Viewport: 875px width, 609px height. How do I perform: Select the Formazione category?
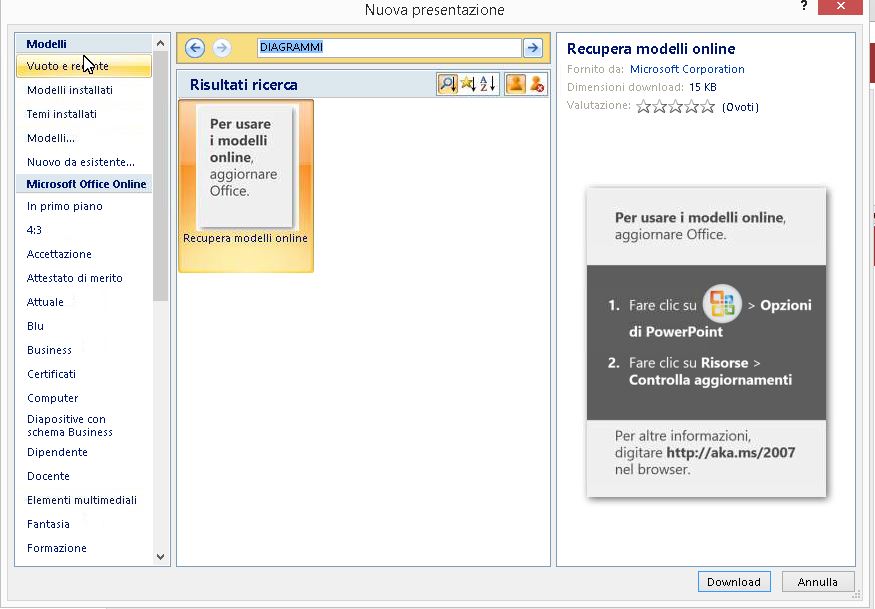point(57,548)
